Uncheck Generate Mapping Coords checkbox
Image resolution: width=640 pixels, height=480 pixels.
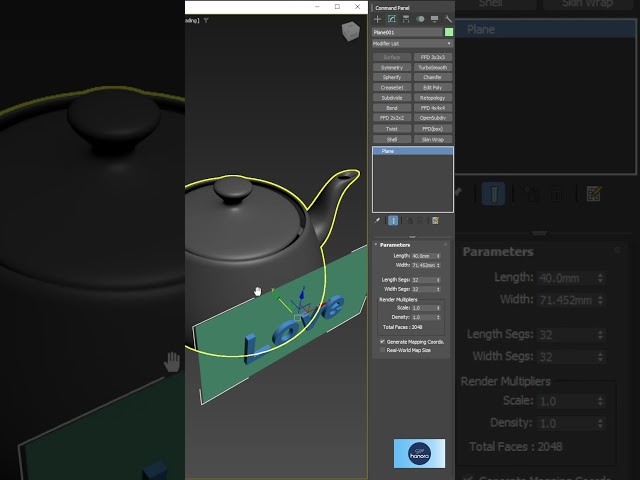tap(382, 342)
